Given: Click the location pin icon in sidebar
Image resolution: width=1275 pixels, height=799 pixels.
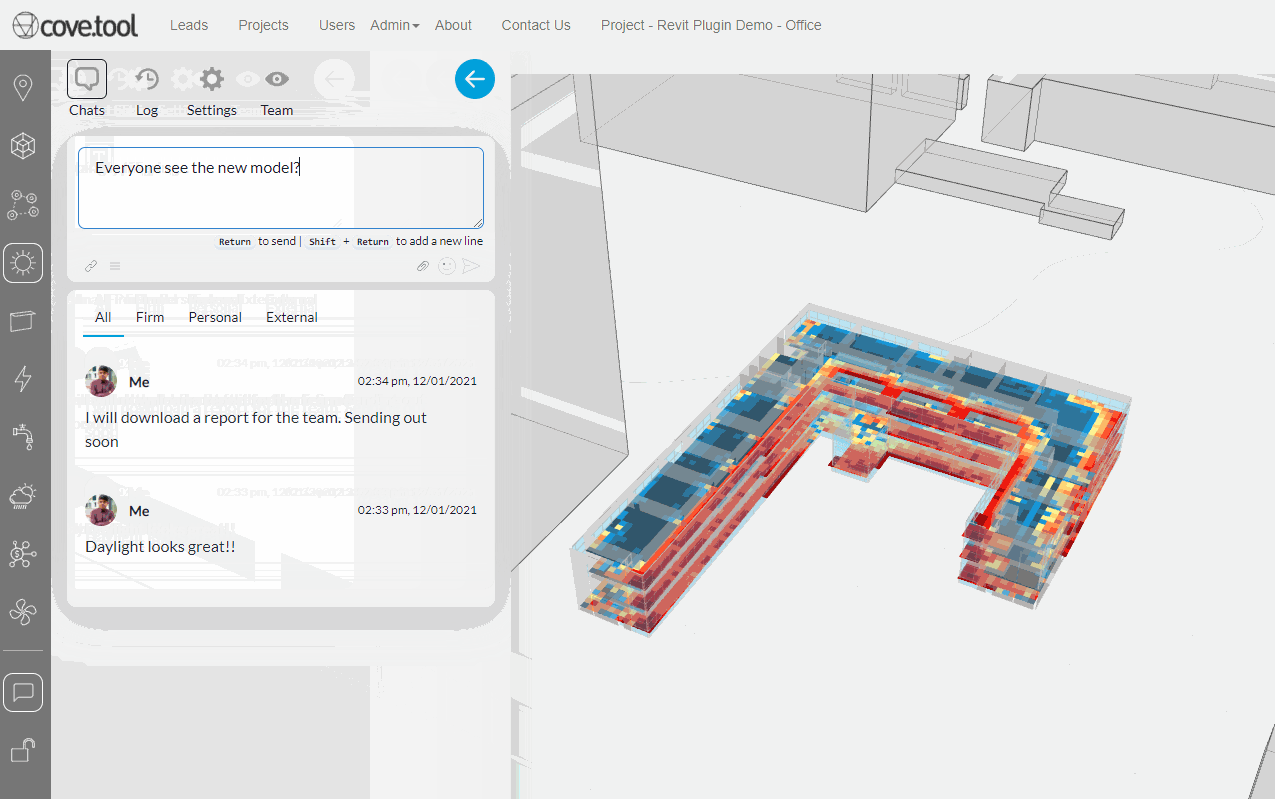Looking at the screenshot, I should coord(22,88).
